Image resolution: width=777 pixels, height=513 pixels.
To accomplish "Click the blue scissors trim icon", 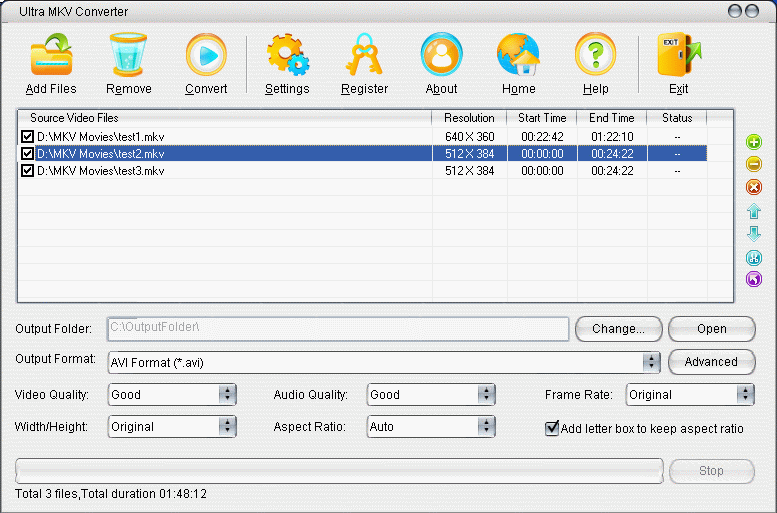I will [x=754, y=257].
